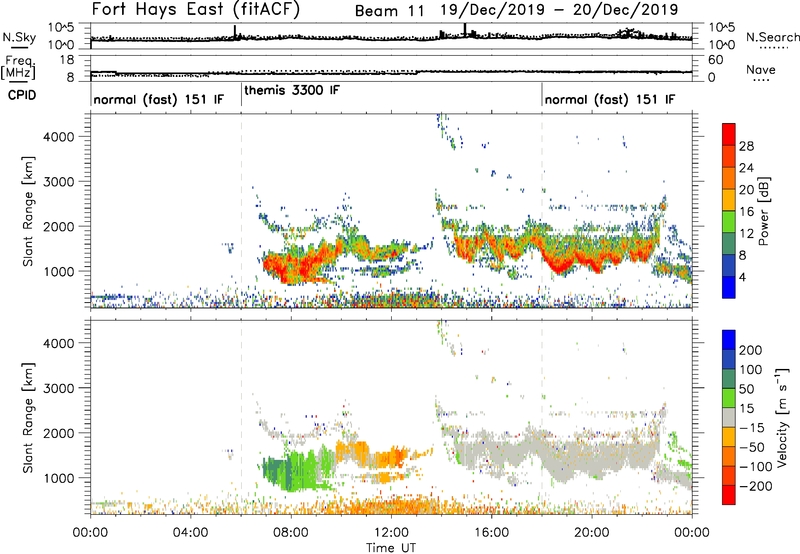Click the '12:00' time axis label
This screenshot has height=554, width=800.
point(391,533)
